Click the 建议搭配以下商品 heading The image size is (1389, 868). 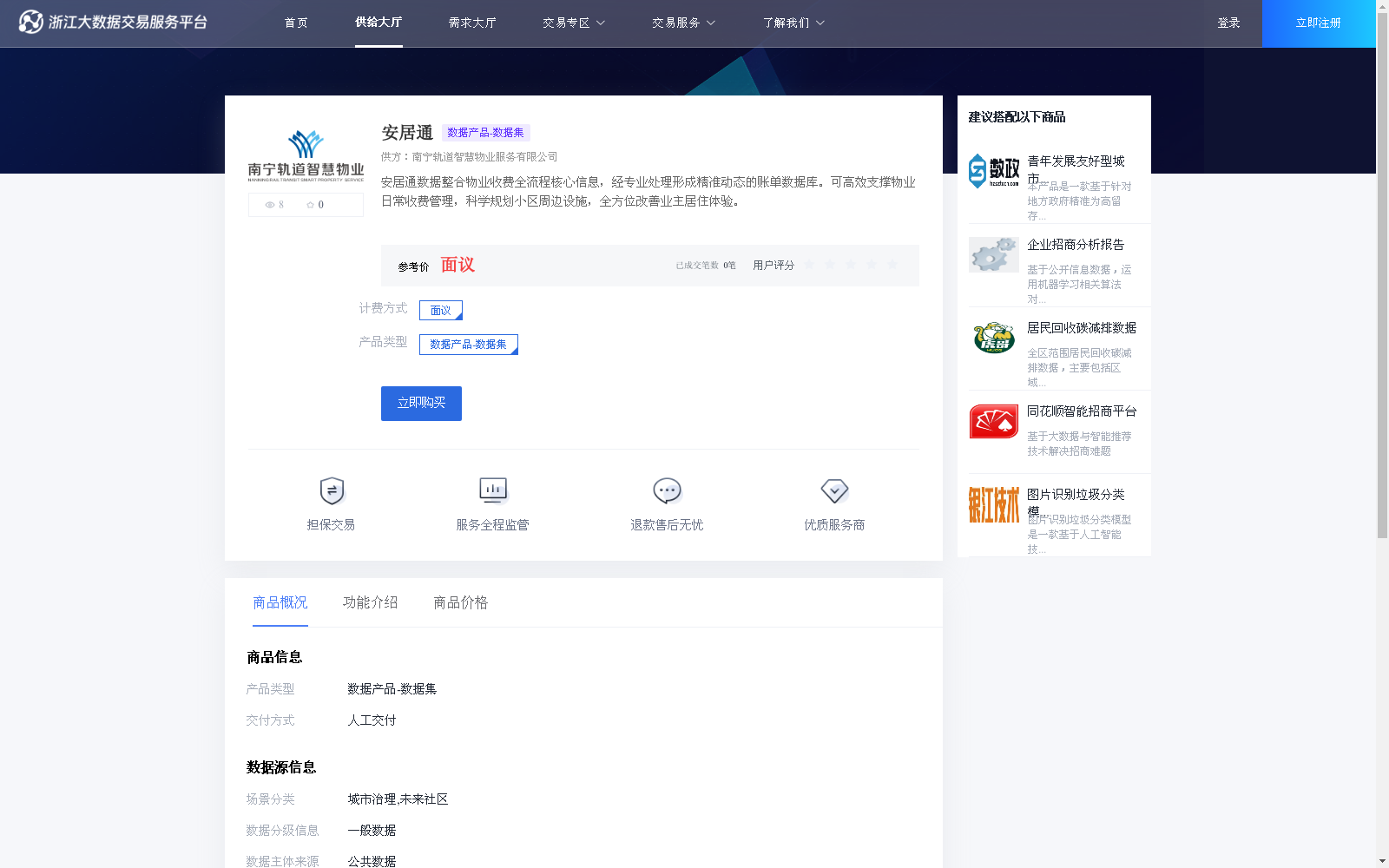tap(1017, 117)
